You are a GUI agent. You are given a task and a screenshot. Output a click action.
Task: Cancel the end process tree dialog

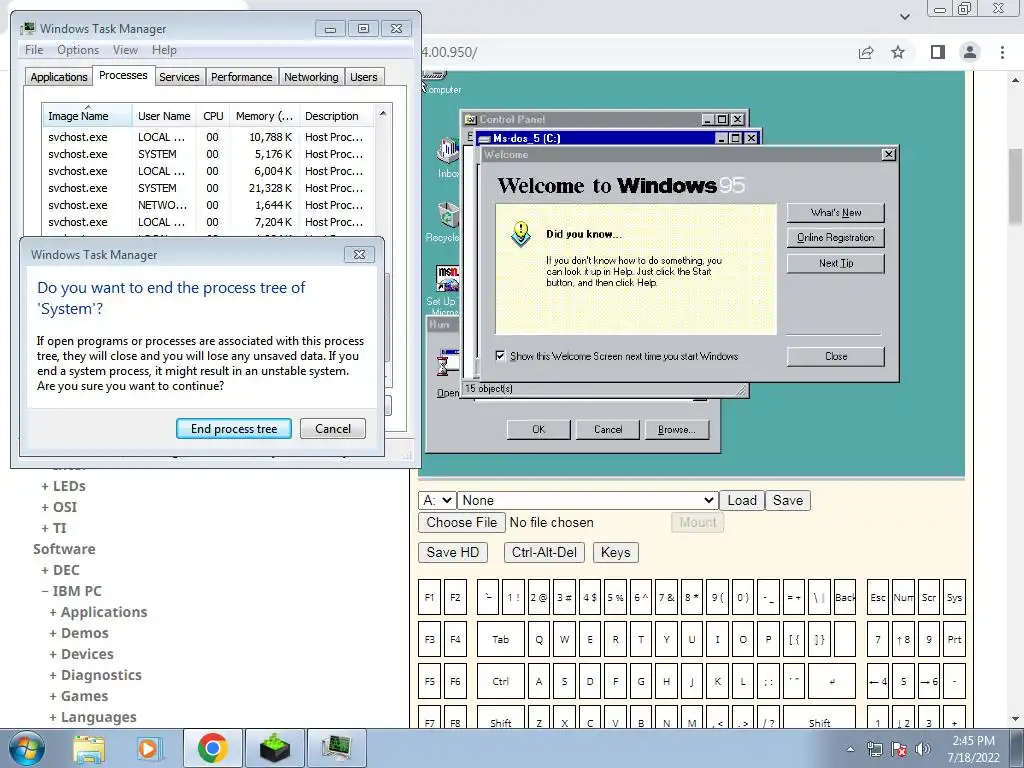click(333, 429)
